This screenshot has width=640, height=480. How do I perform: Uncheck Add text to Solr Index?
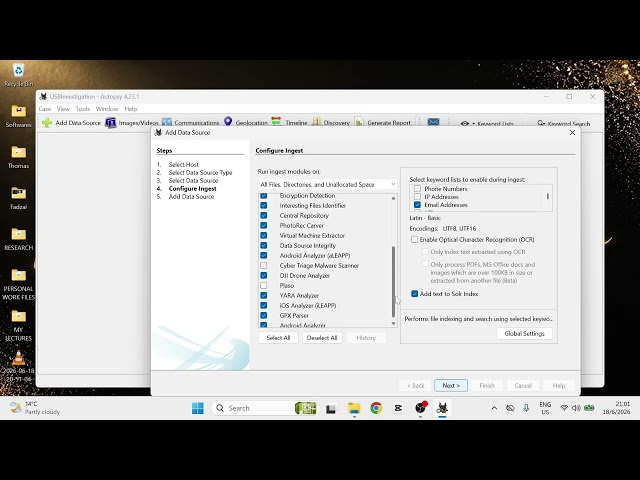coord(415,294)
